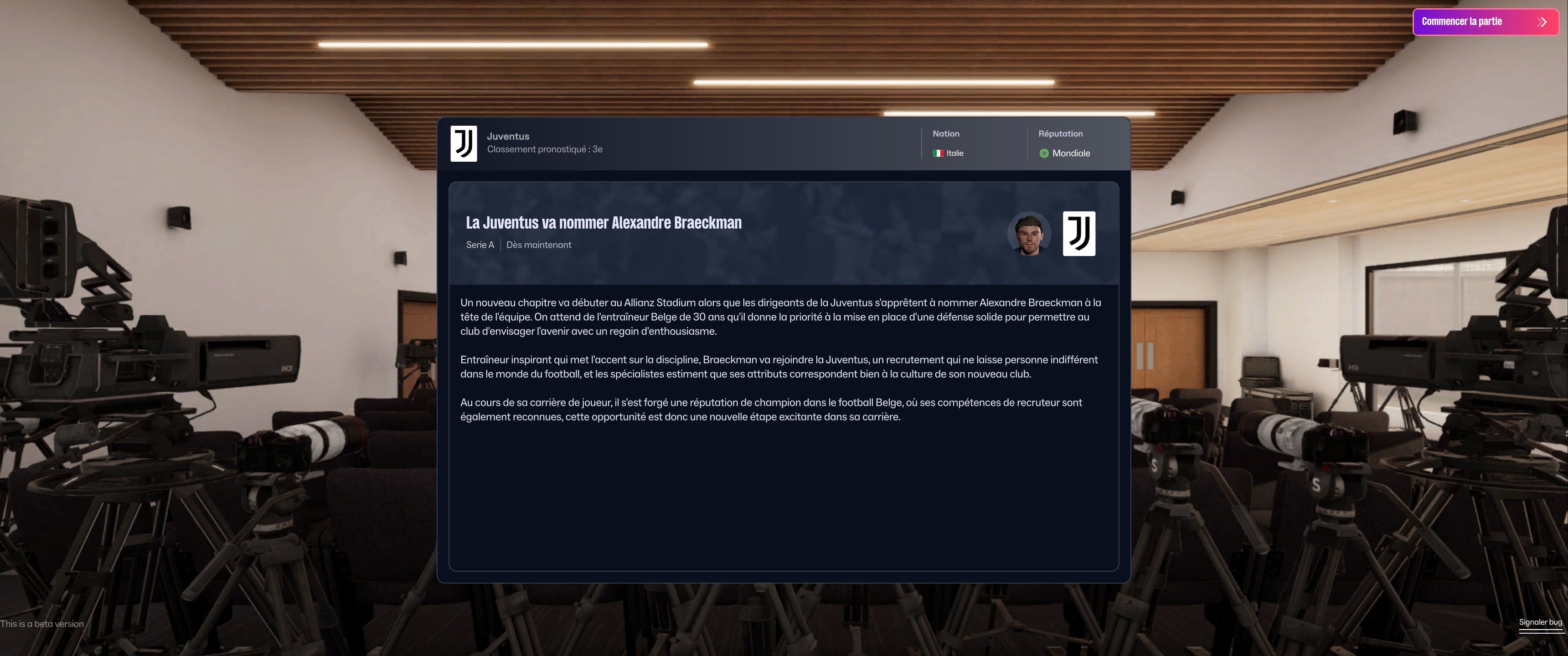Screen dimensions: 1568x656
Task: Click the Juventus logo beside the avatar
Action: point(1078,234)
